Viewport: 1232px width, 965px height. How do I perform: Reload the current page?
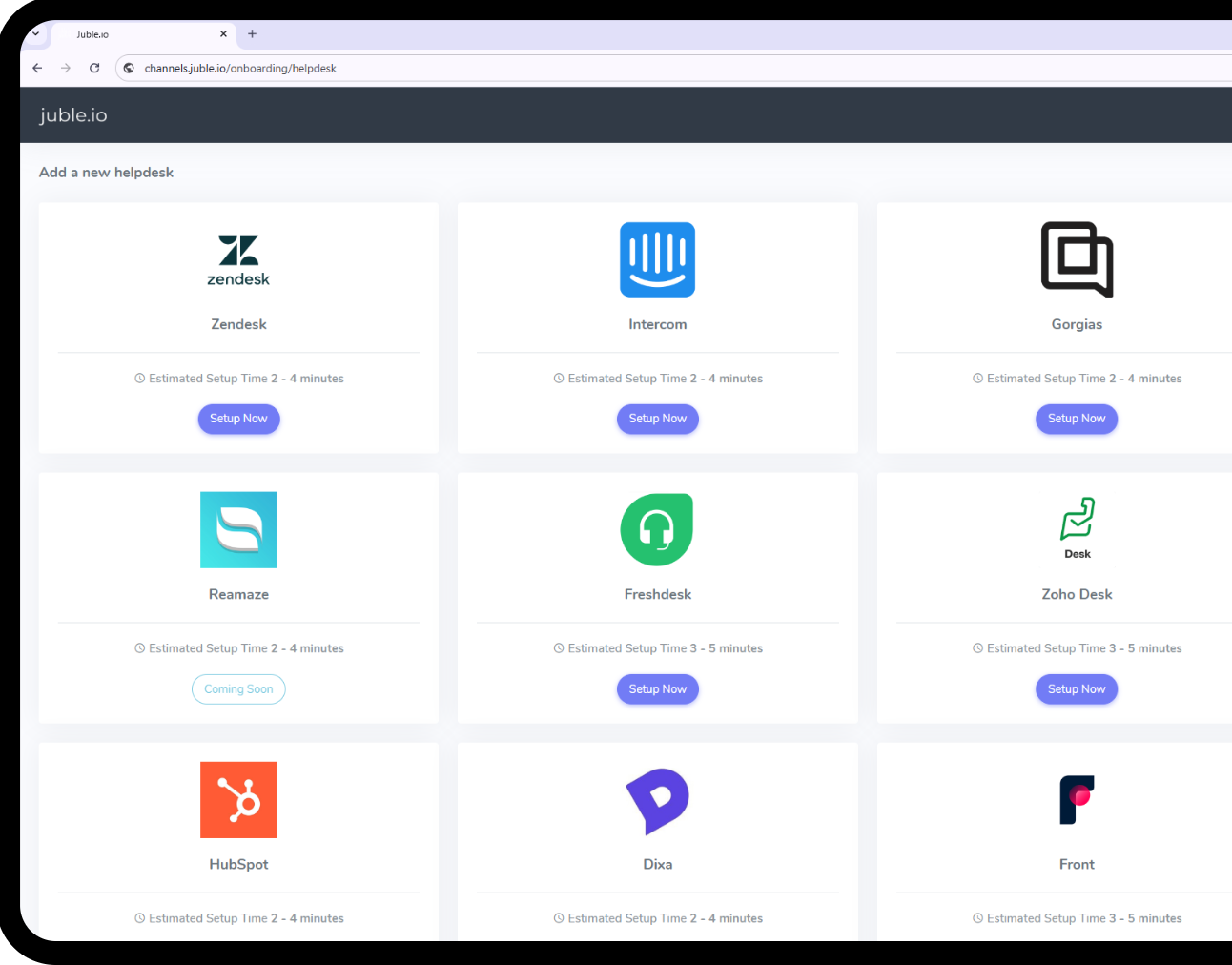[x=94, y=68]
